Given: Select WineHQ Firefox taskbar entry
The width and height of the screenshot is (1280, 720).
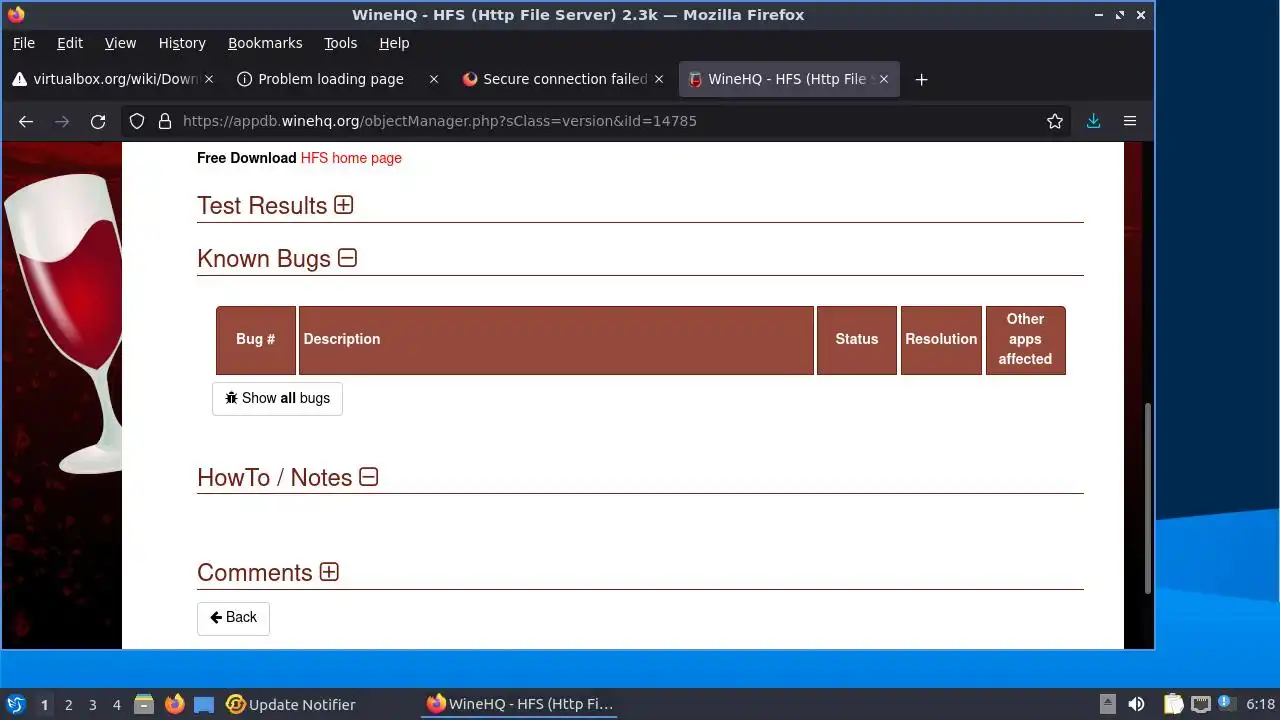Looking at the screenshot, I should point(520,704).
